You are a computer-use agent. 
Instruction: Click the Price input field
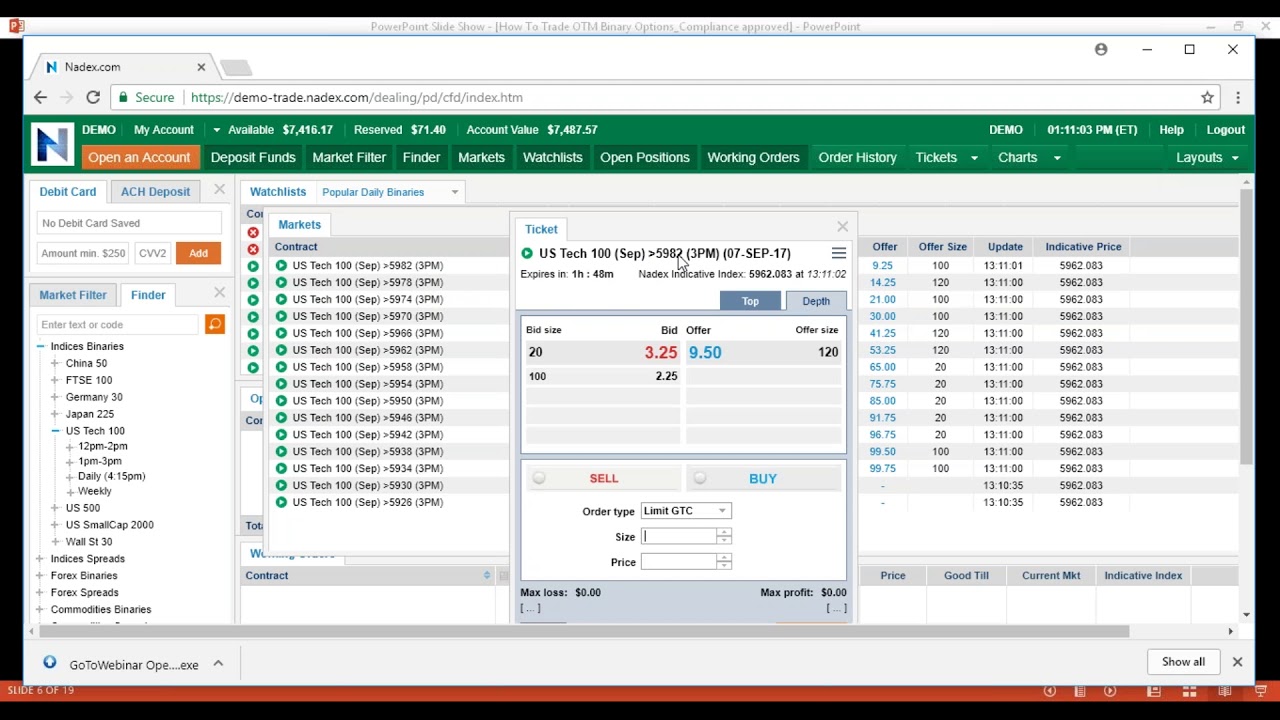coord(679,562)
